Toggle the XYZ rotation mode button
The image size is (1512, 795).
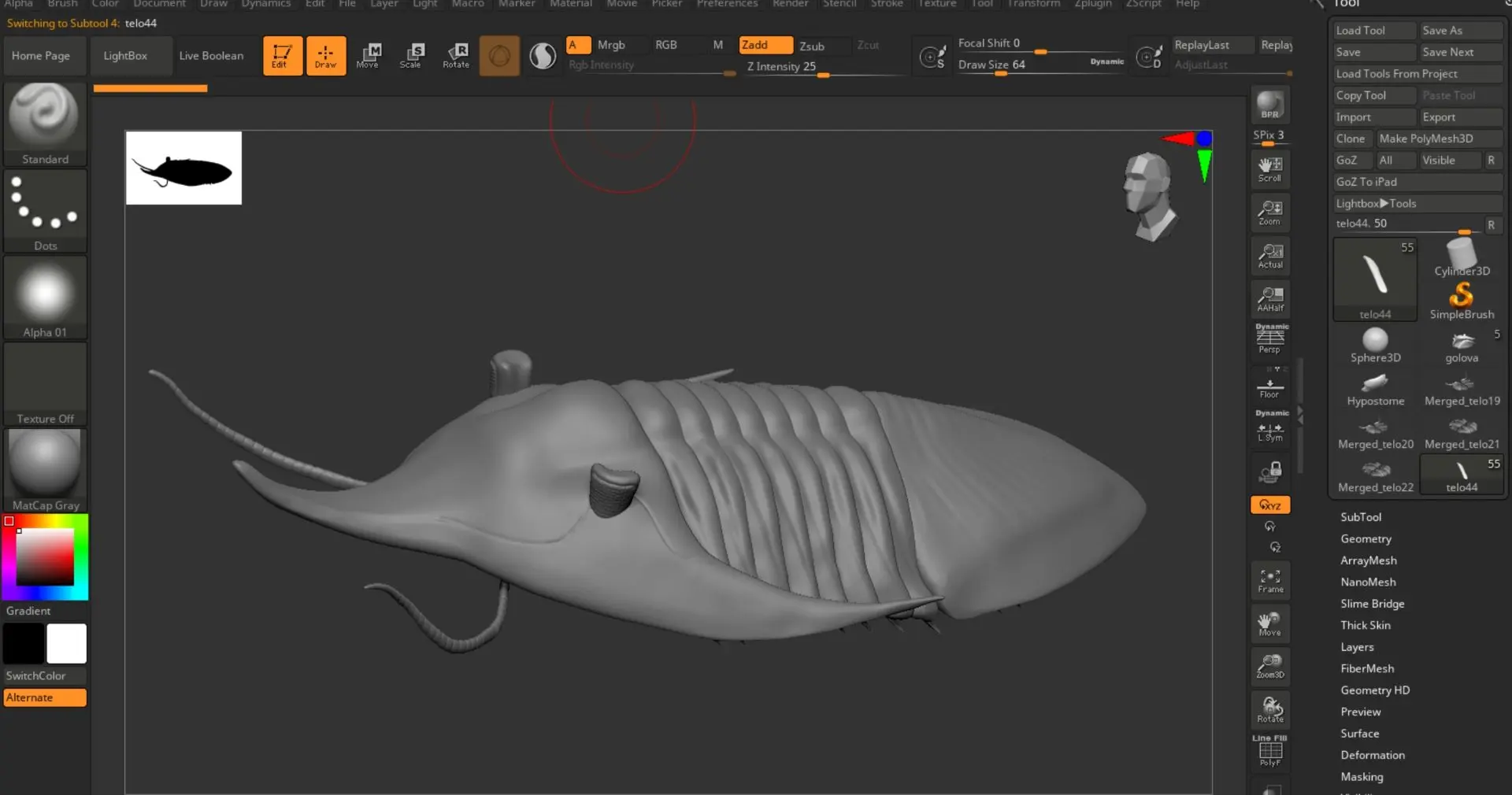tap(1269, 505)
